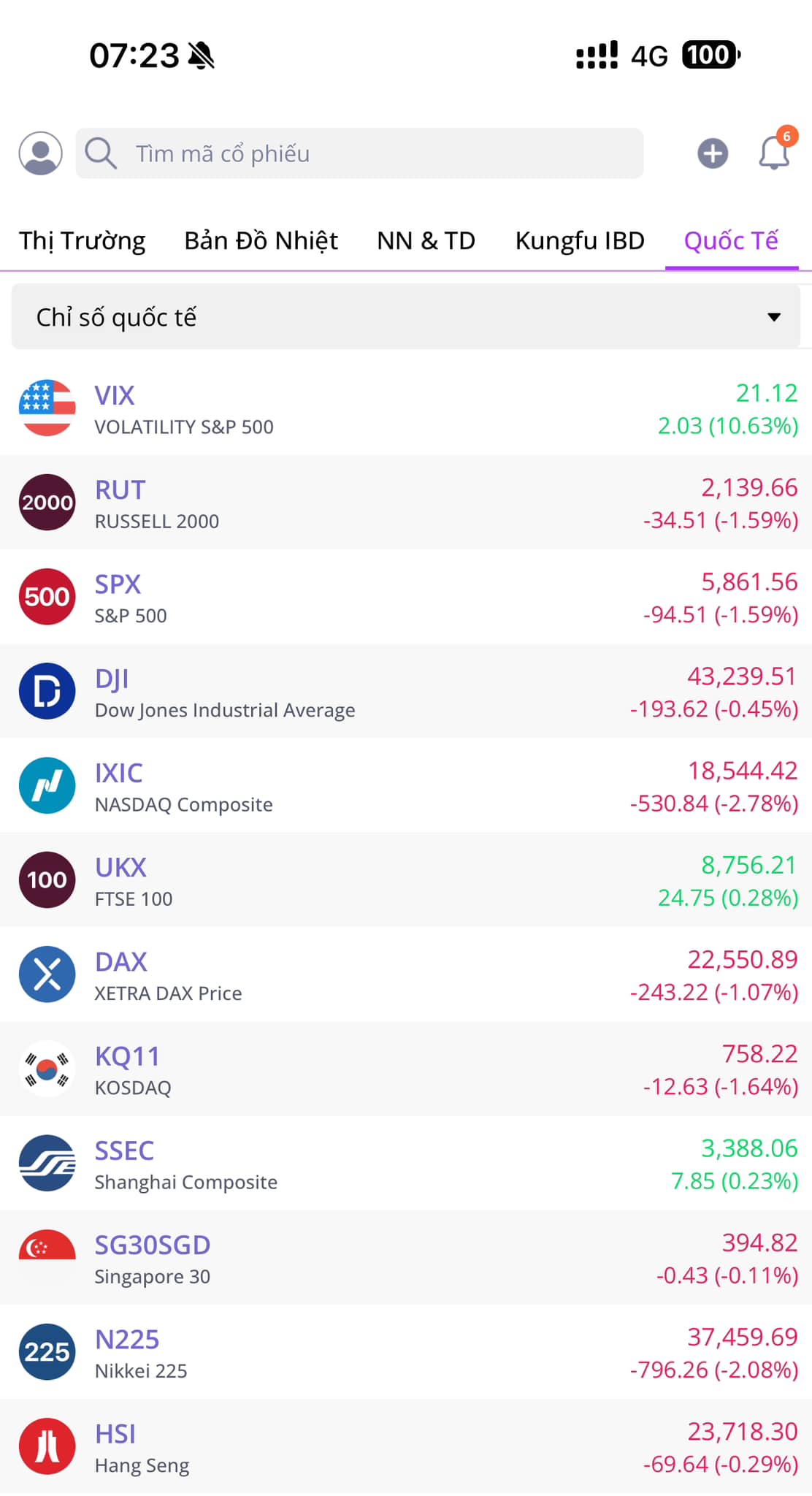Tap the S&P 500 red logo

[47, 597]
